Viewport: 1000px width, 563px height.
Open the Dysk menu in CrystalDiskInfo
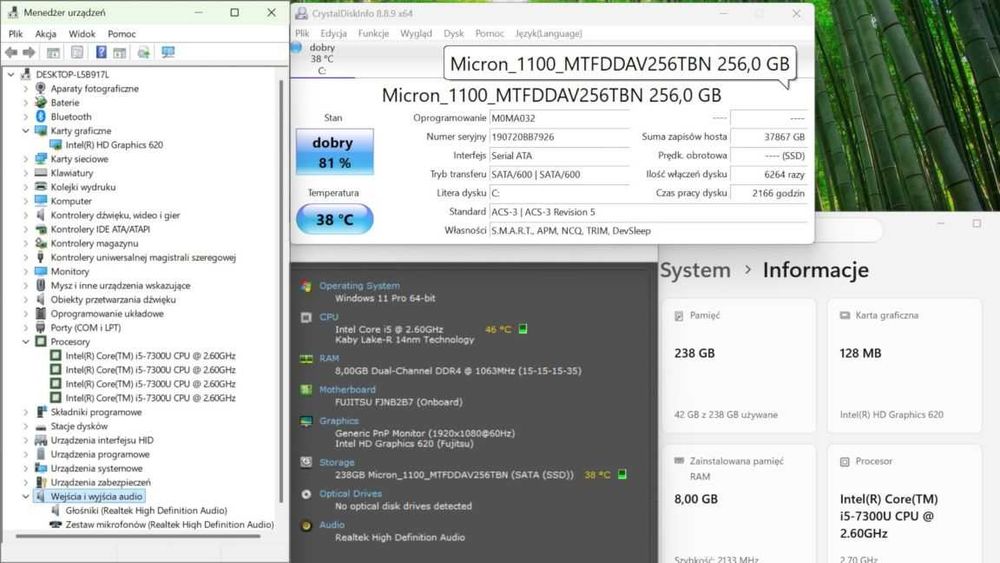pyautogui.click(x=453, y=33)
